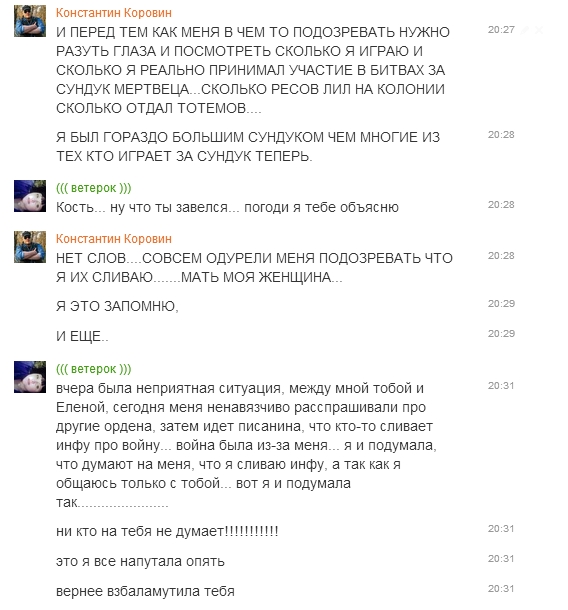568x610 pixels.
Task: Click message 'ни кто на тебя не думает!!!'
Action: pos(167,531)
